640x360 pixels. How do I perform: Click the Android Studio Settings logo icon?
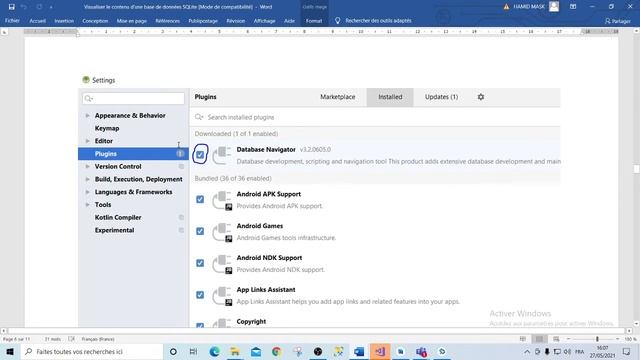(x=86, y=80)
